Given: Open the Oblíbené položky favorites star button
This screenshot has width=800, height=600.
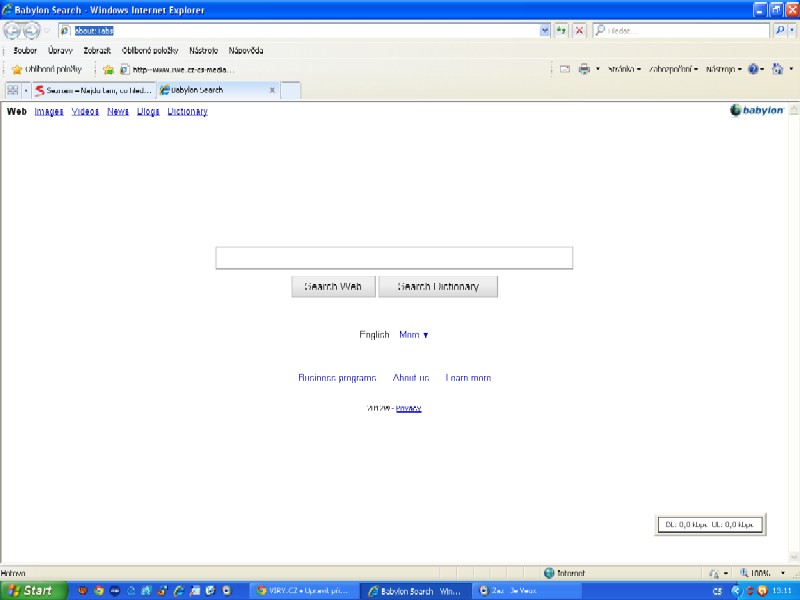Looking at the screenshot, I should click(x=46, y=69).
